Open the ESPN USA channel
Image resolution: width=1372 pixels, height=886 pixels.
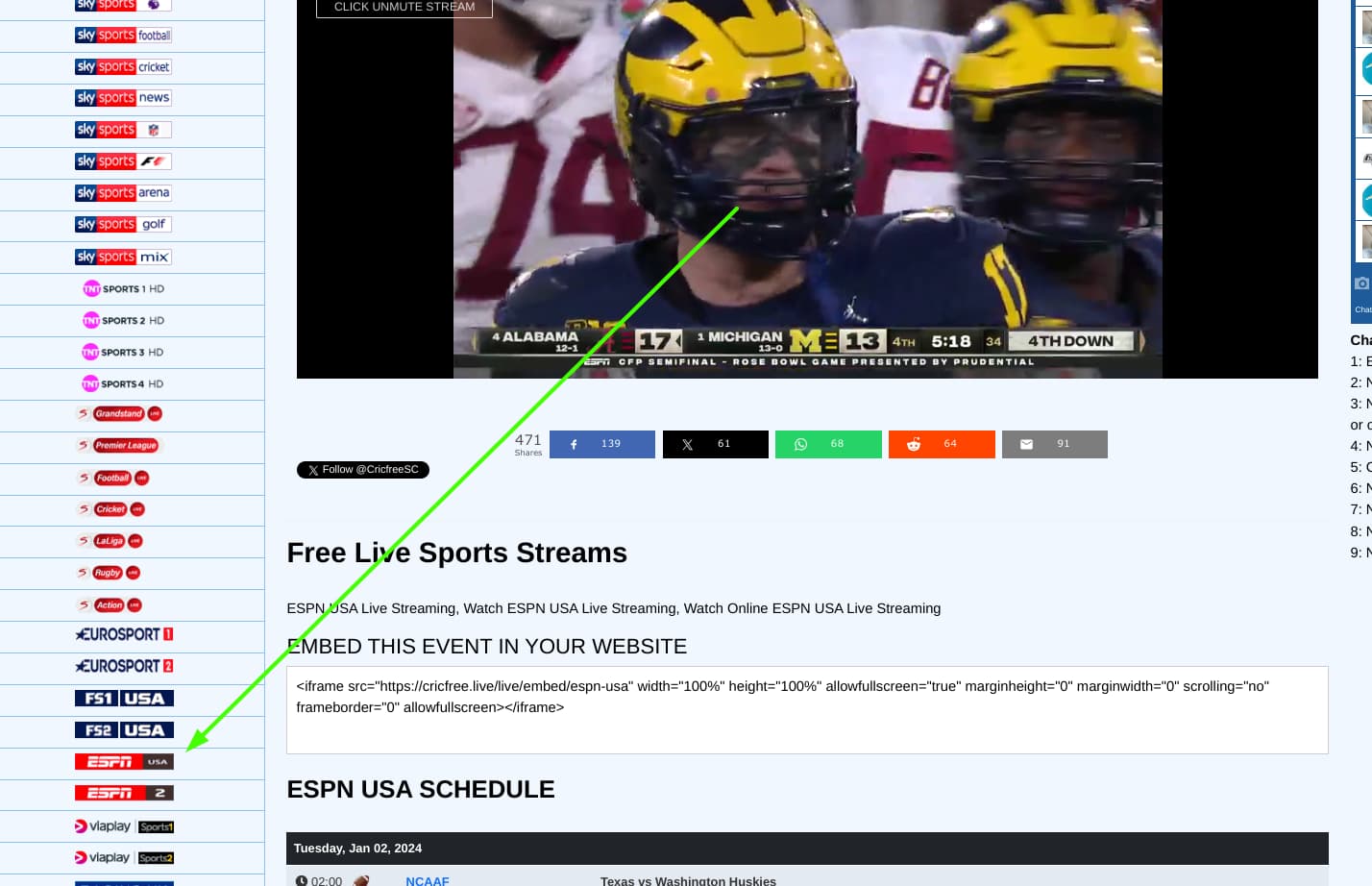click(124, 761)
